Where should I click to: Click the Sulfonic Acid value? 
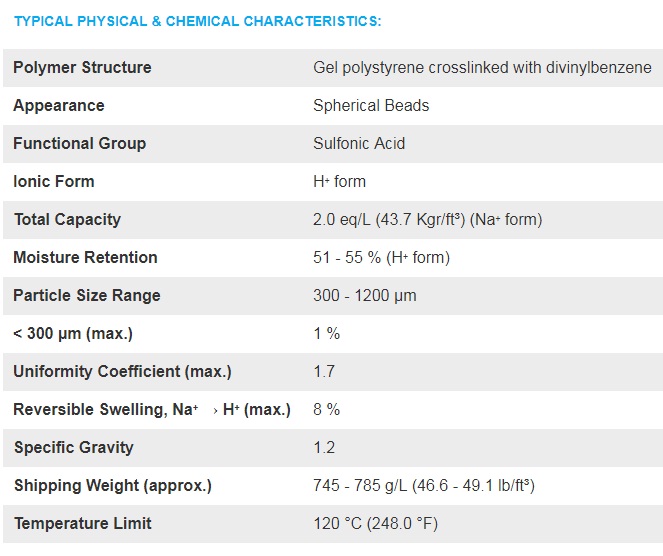[x=359, y=144]
